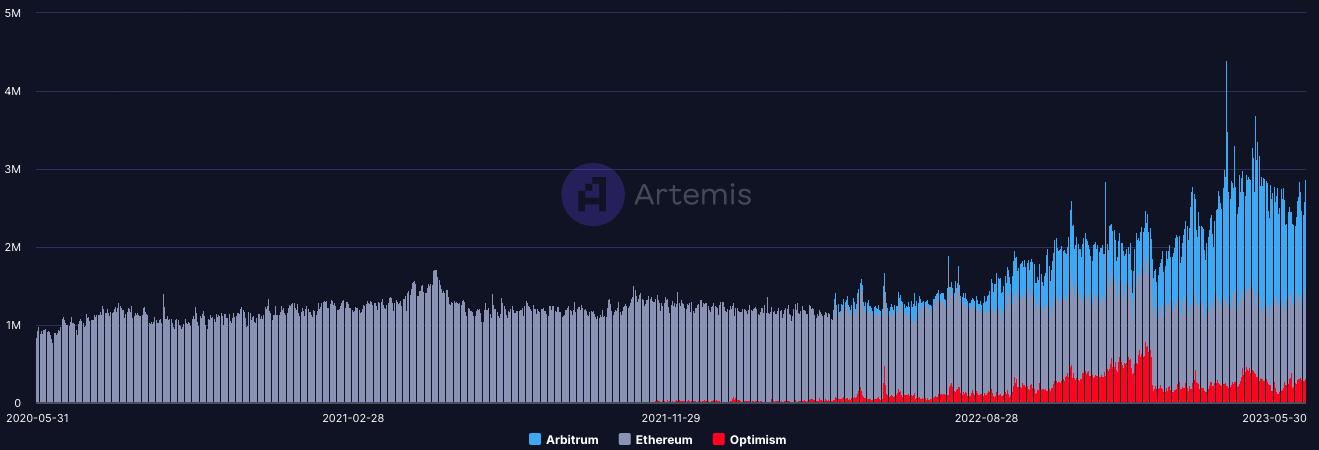
Task: Click the red Optimism legend swatch
Action: (719, 440)
